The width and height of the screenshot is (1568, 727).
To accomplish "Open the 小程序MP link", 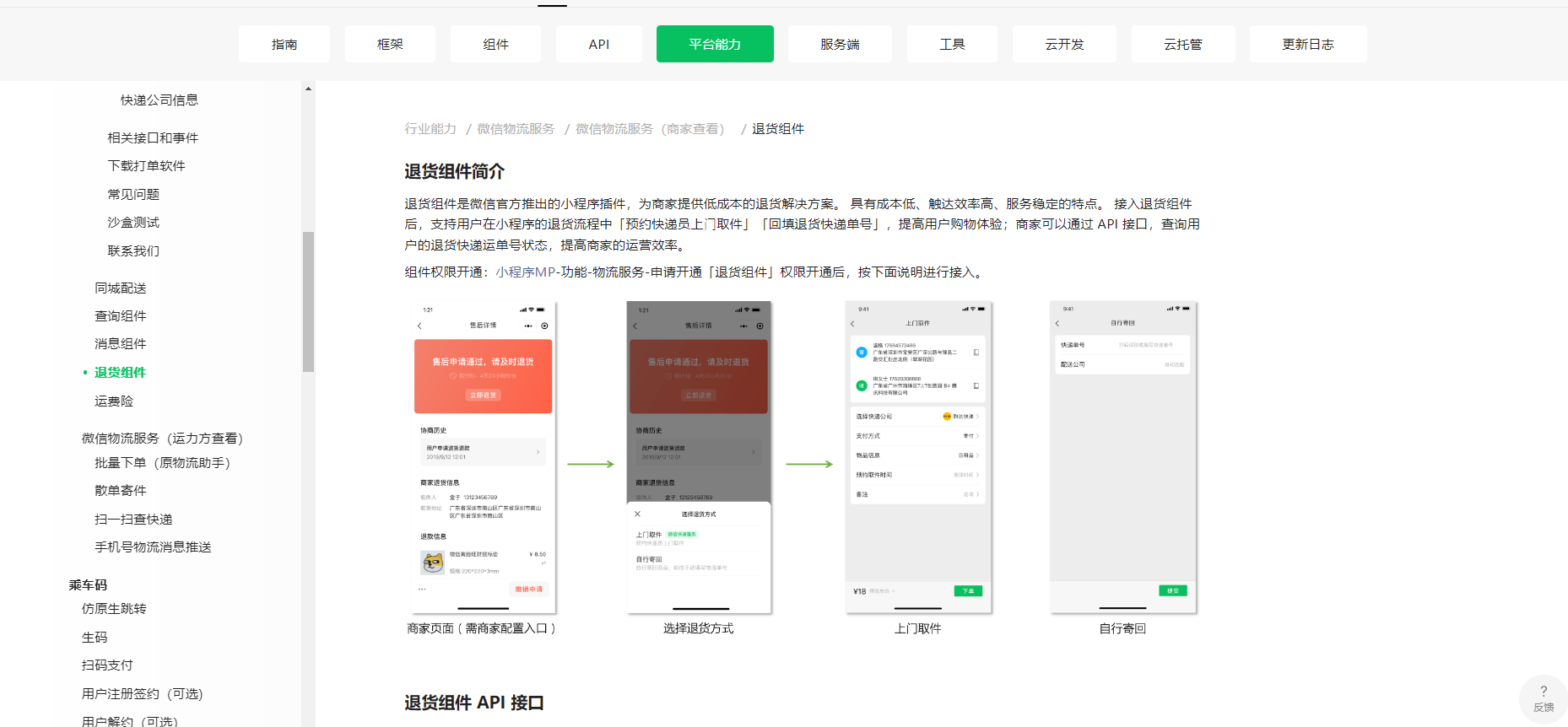I will click(x=527, y=272).
